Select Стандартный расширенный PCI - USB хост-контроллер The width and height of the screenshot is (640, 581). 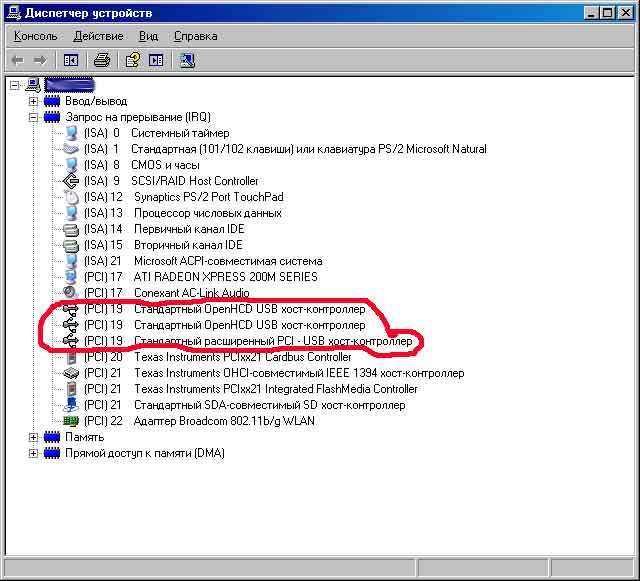pos(271,341)
